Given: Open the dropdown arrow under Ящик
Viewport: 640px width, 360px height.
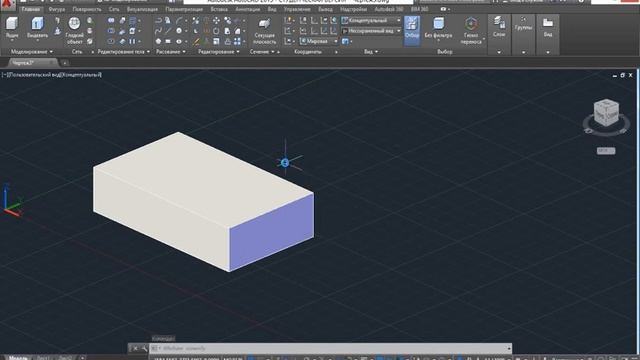Looking at the screenshot, I should click(12, 41).
